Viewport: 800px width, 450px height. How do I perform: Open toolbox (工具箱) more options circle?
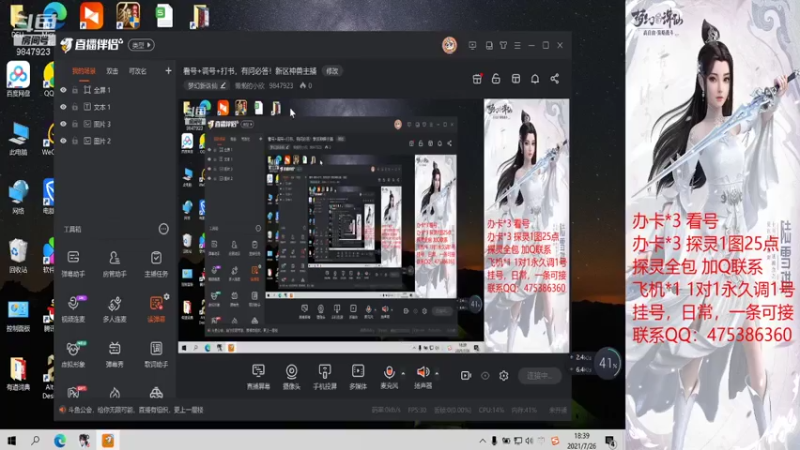click(x=163, y=229)
